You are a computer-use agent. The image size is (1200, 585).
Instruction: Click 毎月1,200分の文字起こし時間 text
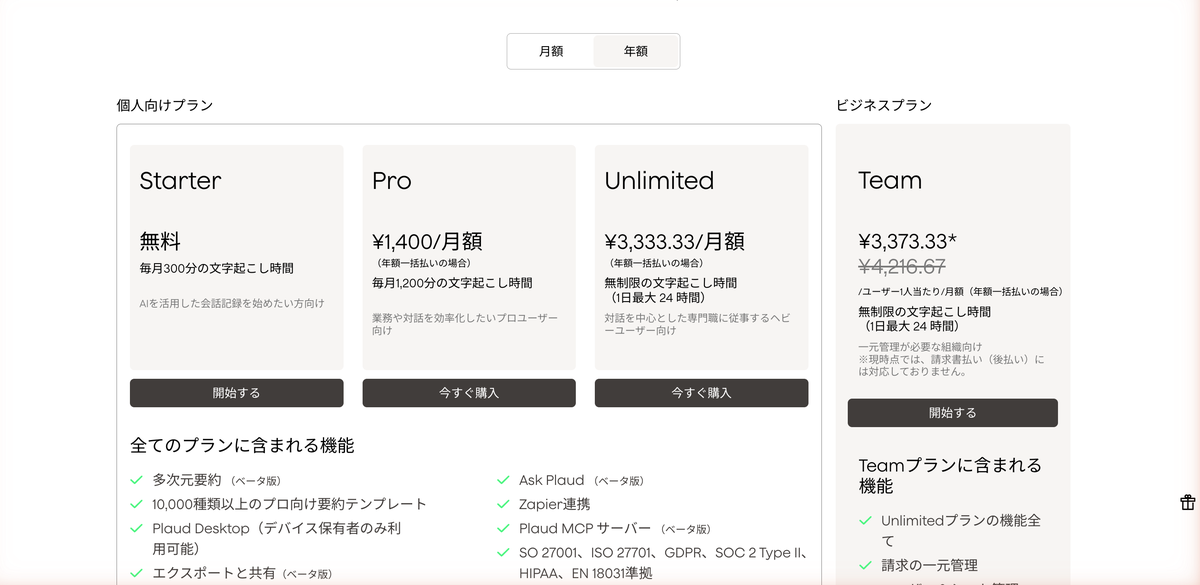[452, 283]
